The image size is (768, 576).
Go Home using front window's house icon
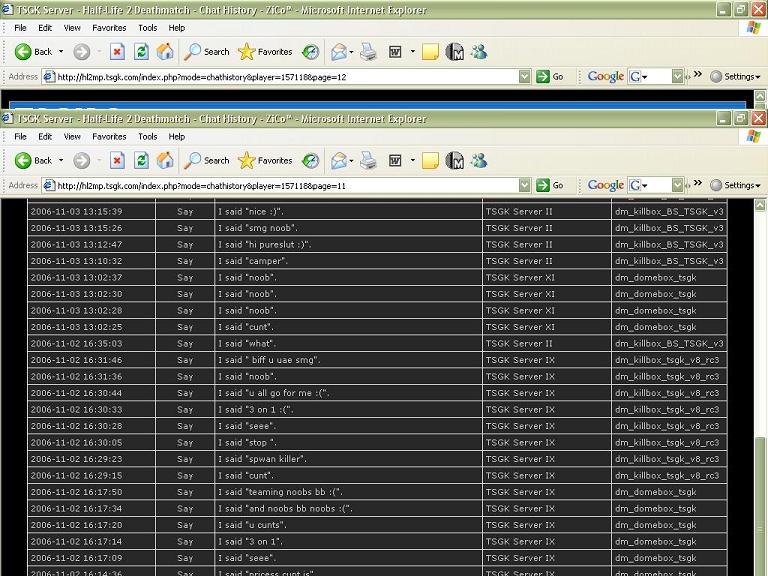(165, 160)
